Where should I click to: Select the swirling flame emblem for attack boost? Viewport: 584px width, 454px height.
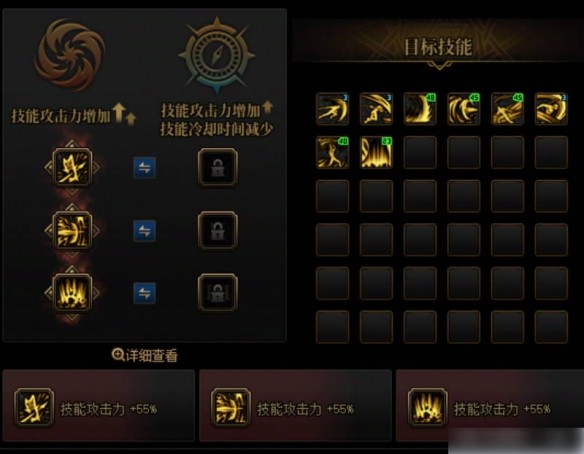(70, 55)
